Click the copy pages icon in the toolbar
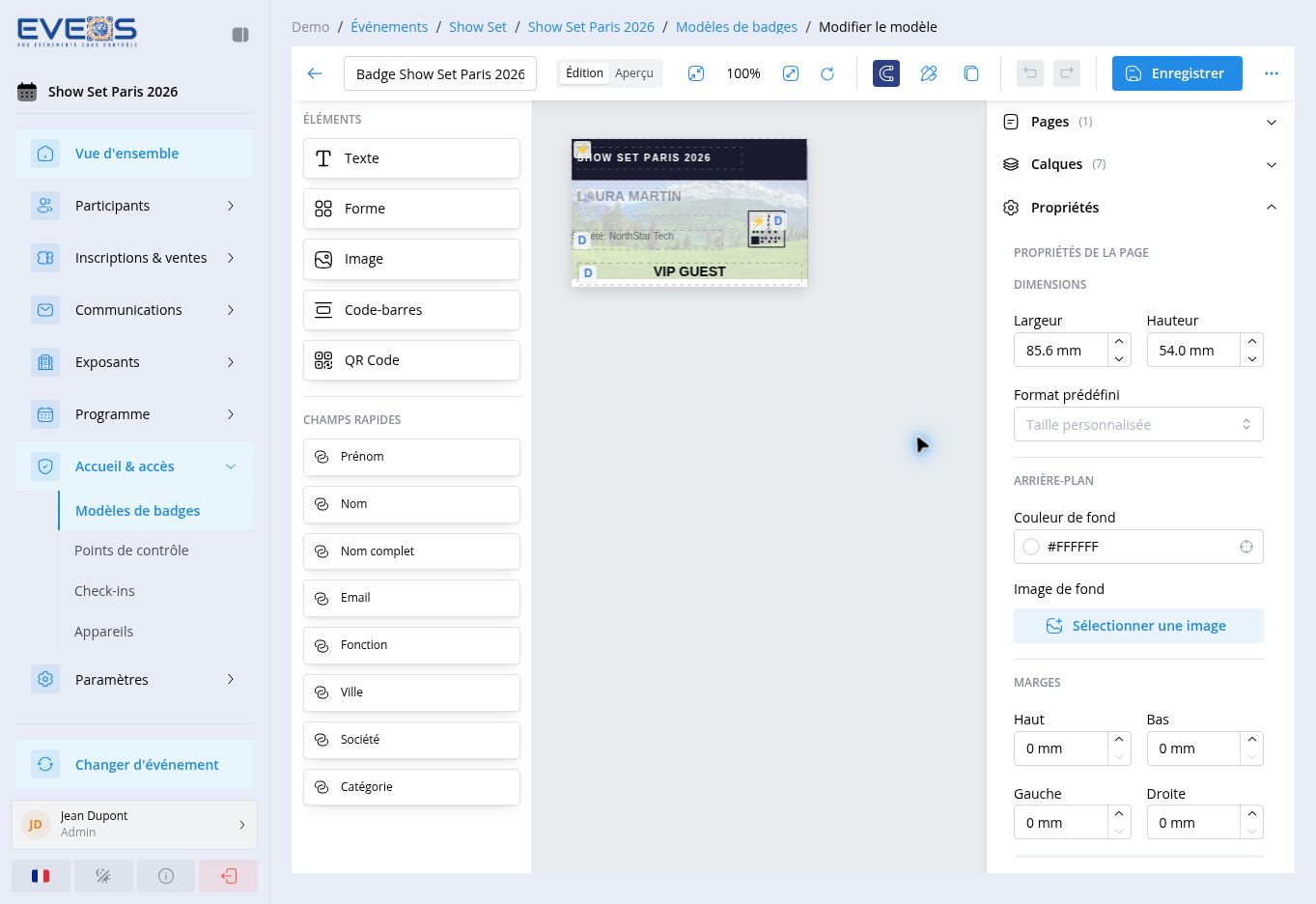This screenshot has width=1316, height=904. [x=971, y=73]
